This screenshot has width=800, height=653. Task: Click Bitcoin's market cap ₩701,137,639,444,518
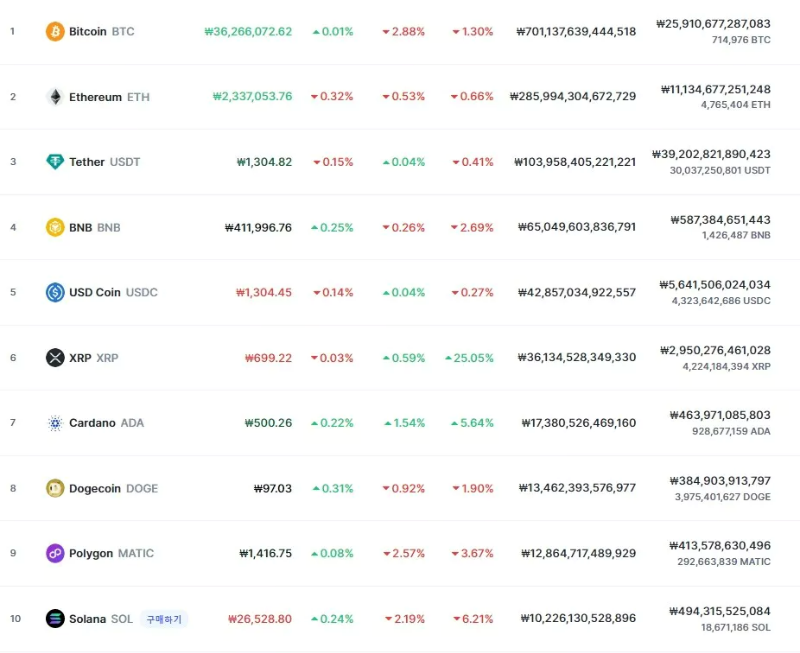576,32
